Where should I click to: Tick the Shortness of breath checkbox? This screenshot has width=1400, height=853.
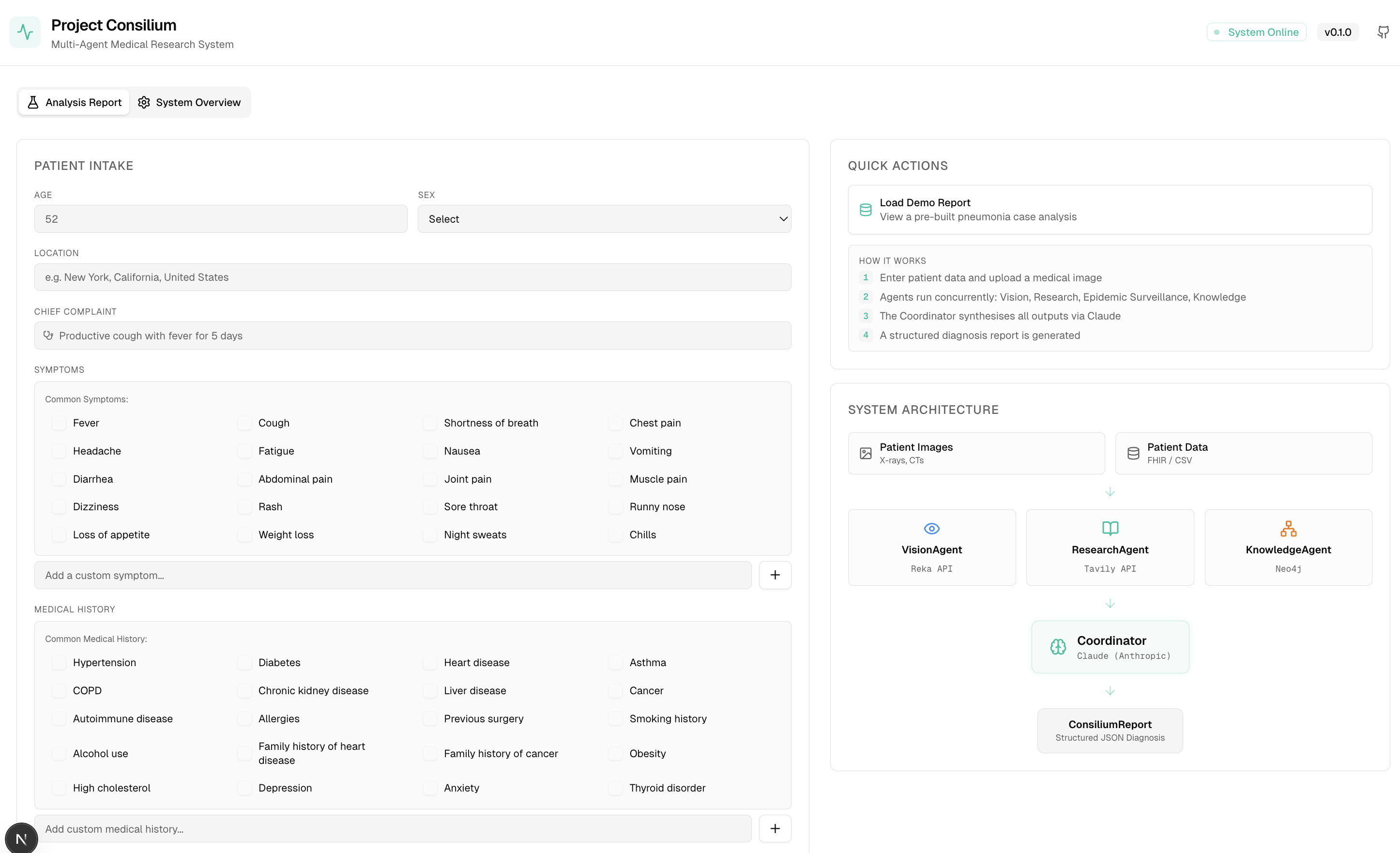pyautogui.click(x=430, y=423)
